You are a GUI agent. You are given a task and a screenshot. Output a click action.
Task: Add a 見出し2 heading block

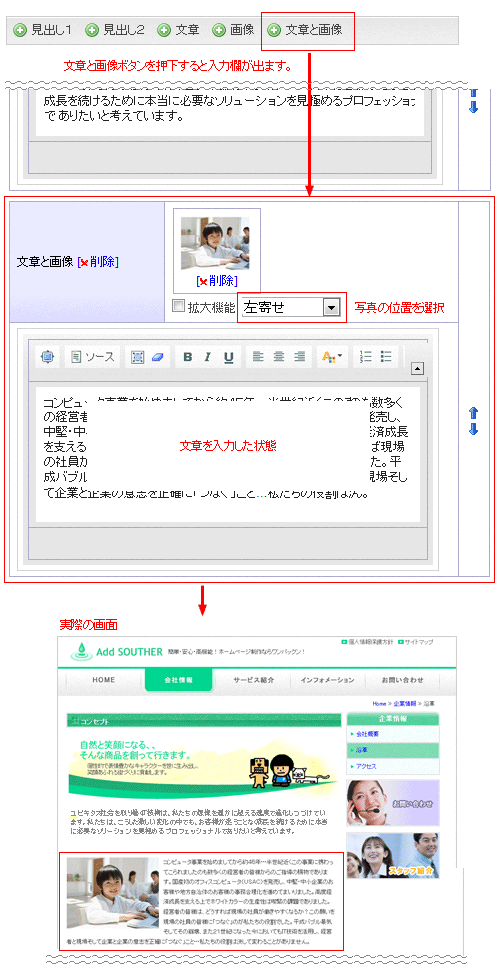pyautogui.click(x=115, y=30)
